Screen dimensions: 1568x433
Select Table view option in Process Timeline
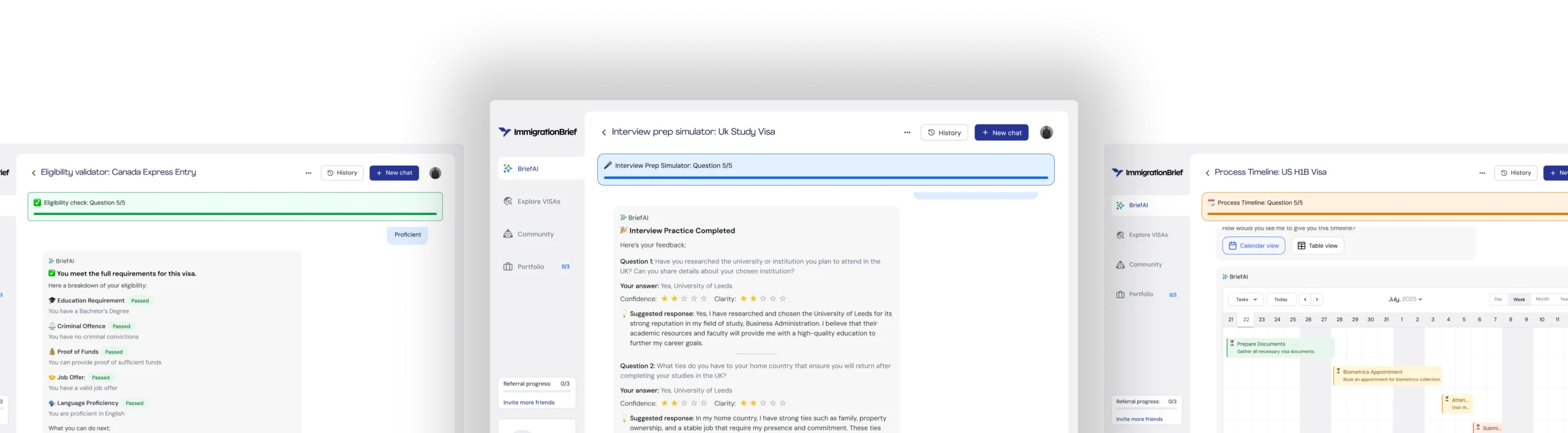tap(1317, 246)
